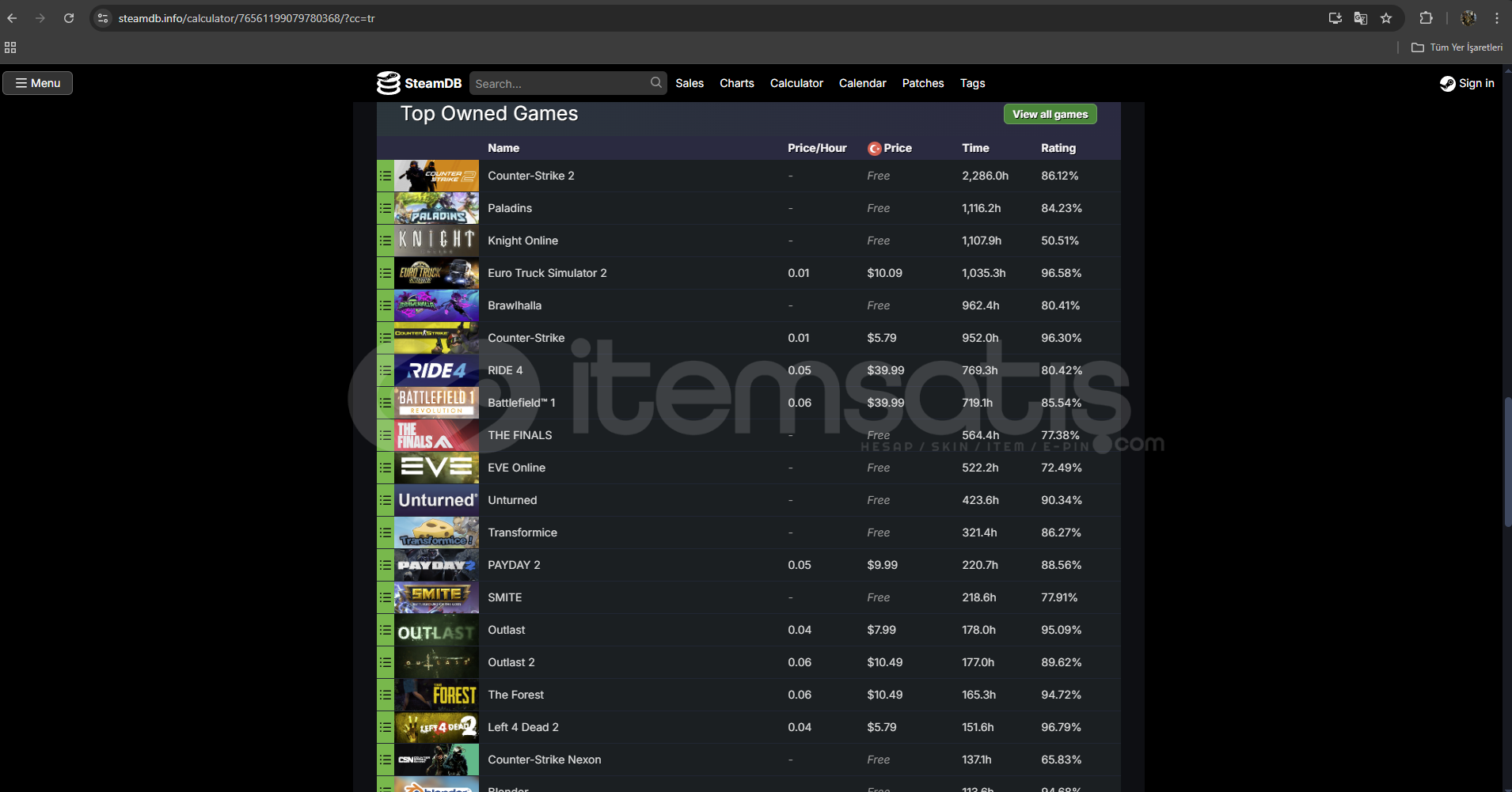Click the translate page icon
This screenshot has height=792, width=1512.
point(1361,18)
